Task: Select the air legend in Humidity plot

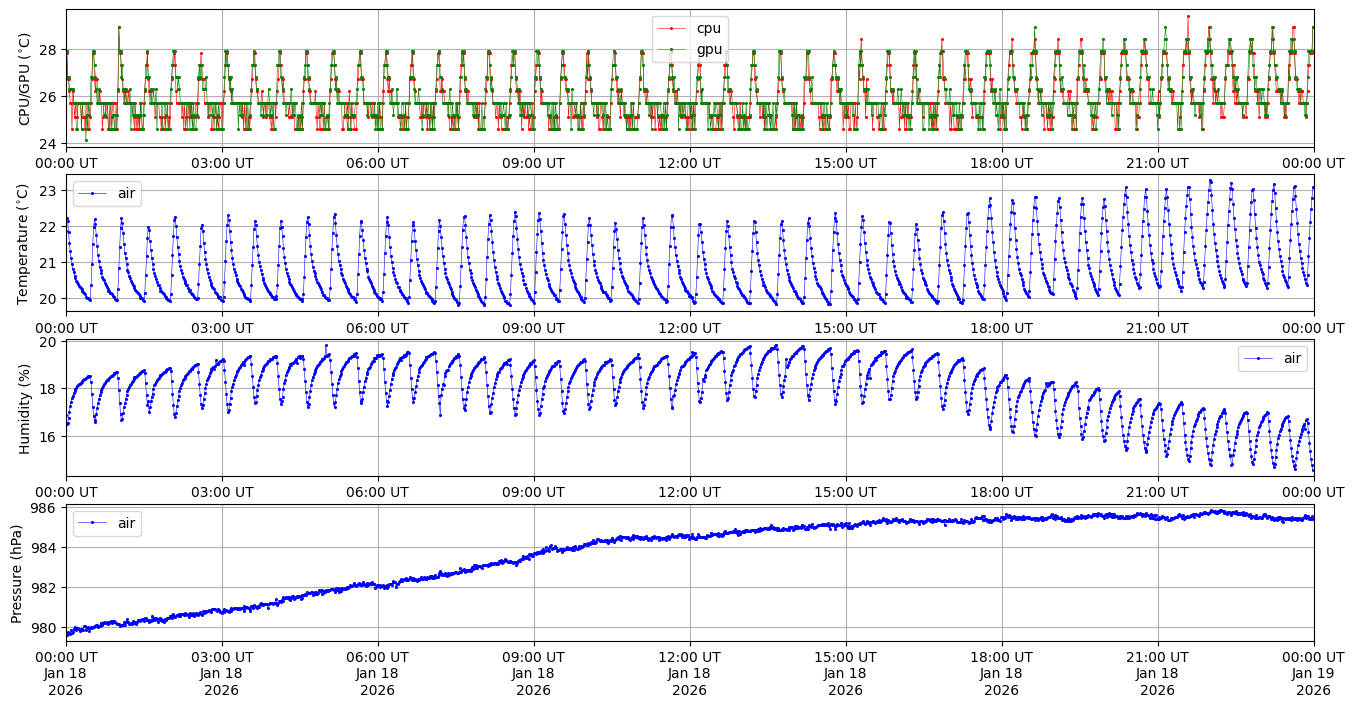Action: coord(1272,358)
